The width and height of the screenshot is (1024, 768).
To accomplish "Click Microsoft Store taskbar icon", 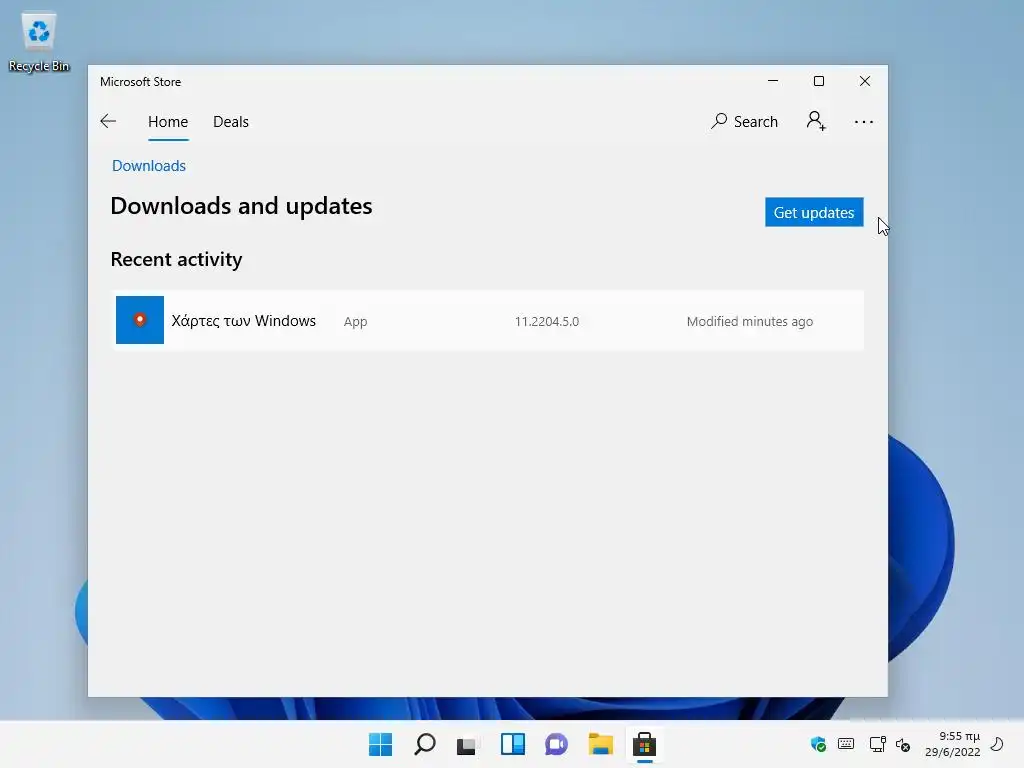I will click(x=645, y=744).
